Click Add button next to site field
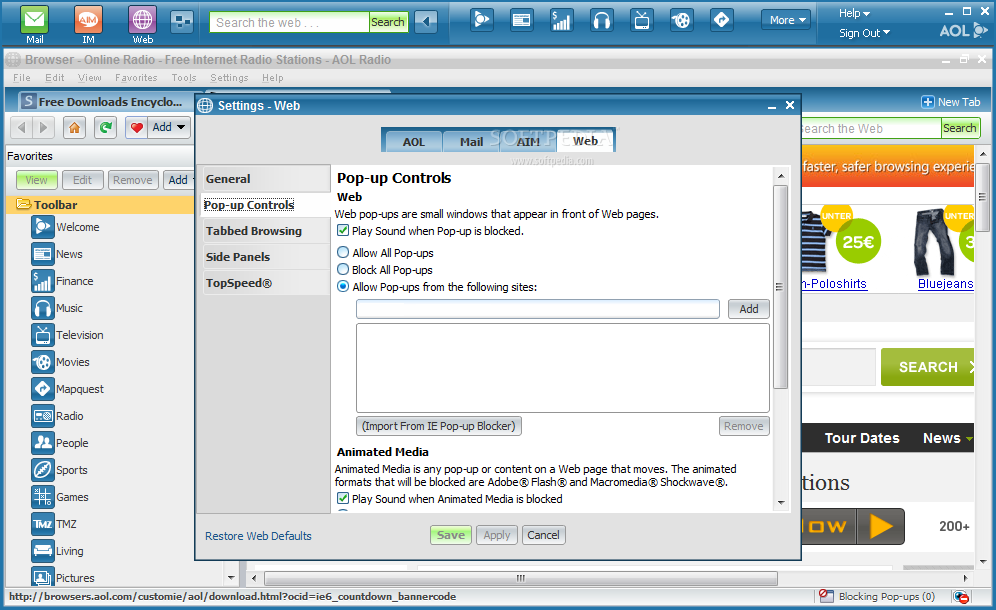996x610 pixels. [748, 309]
